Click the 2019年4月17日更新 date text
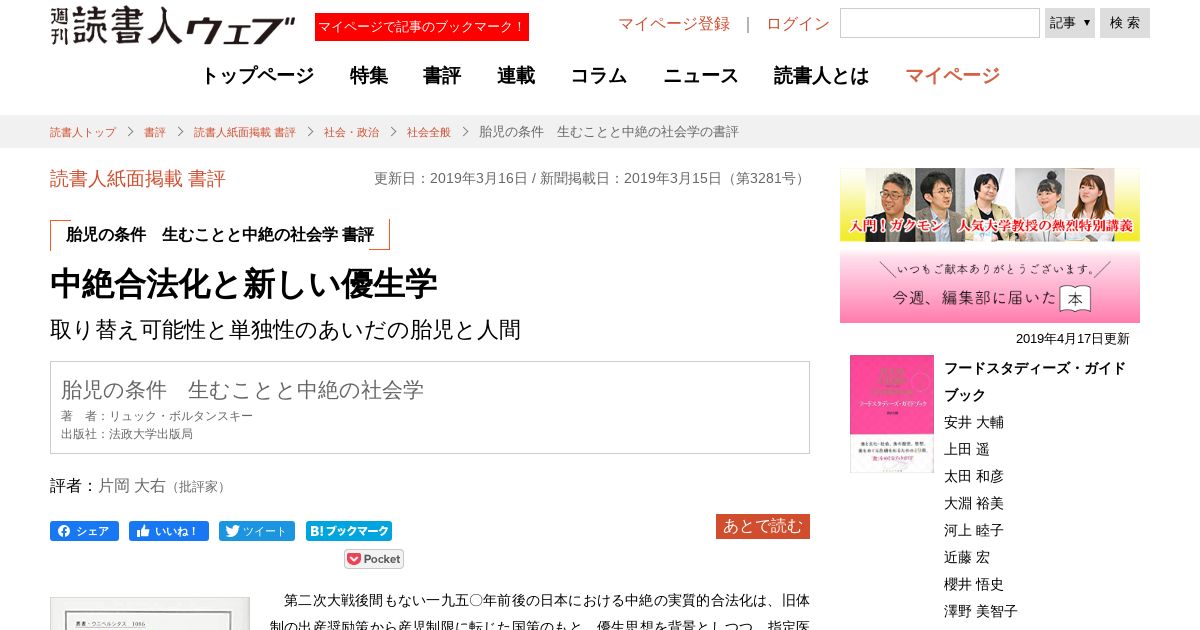1200x630 pixels. 1073,339
